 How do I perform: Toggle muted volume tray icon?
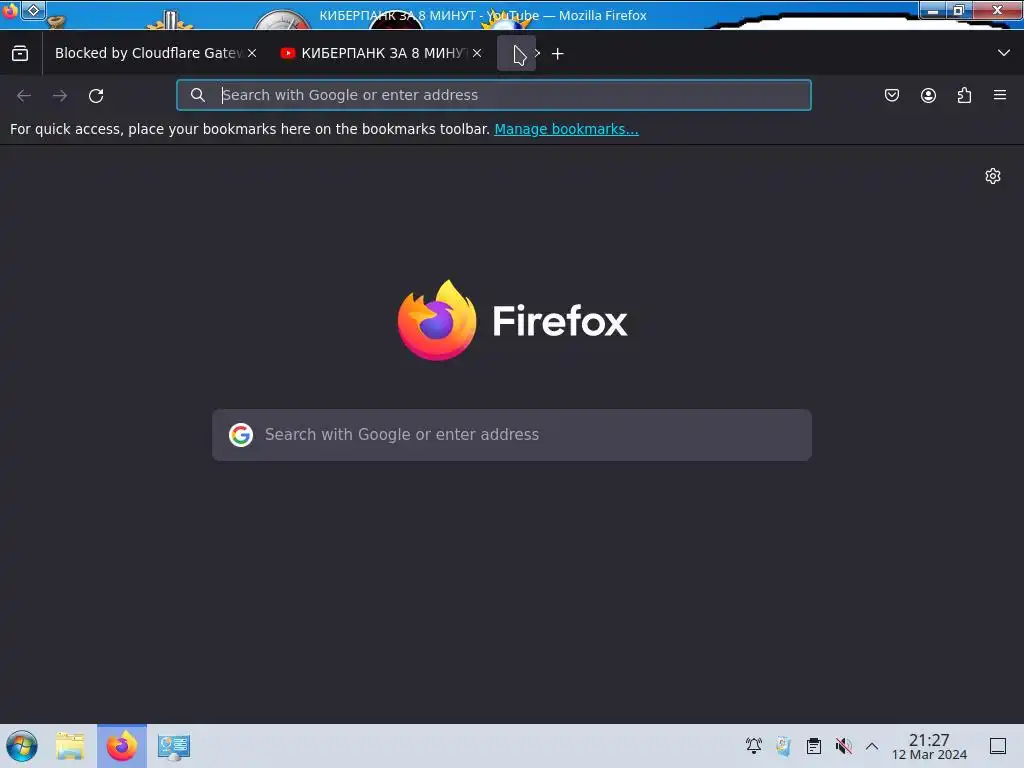(x=844, y=746)
